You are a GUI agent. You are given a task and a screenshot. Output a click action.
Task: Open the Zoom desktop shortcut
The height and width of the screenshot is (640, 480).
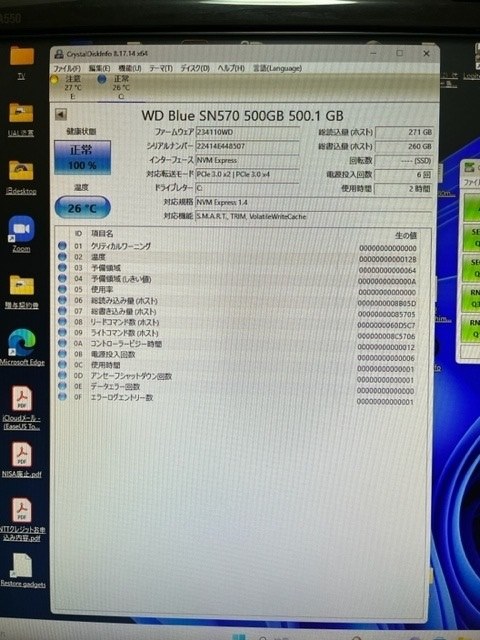[21, 234]
